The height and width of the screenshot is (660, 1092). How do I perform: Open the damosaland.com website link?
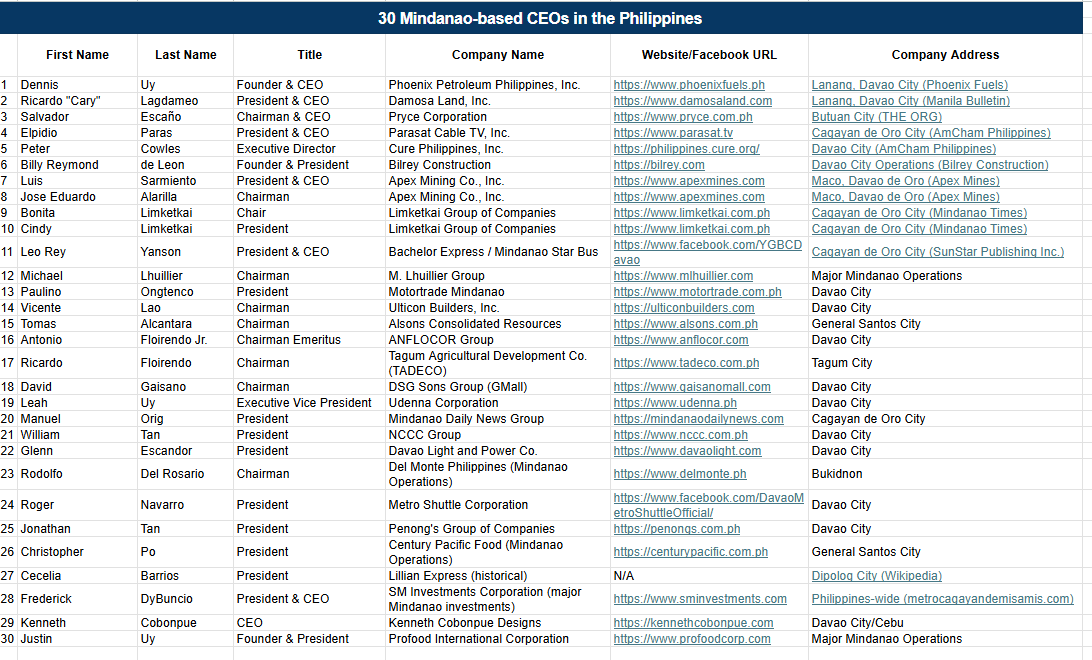click(692, 101)
